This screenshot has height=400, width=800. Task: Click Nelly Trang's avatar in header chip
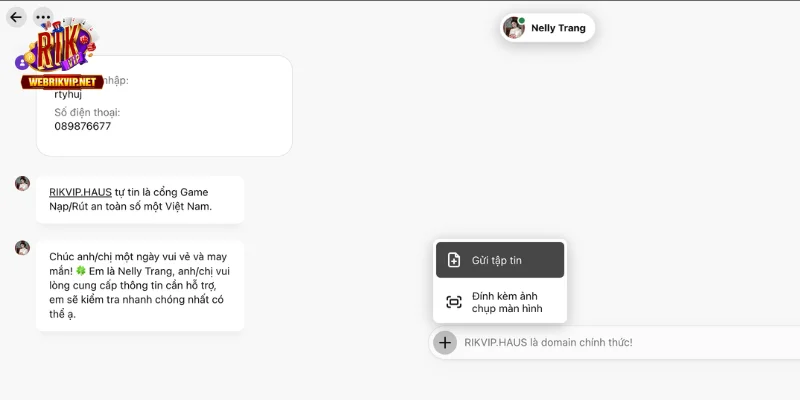514,28
